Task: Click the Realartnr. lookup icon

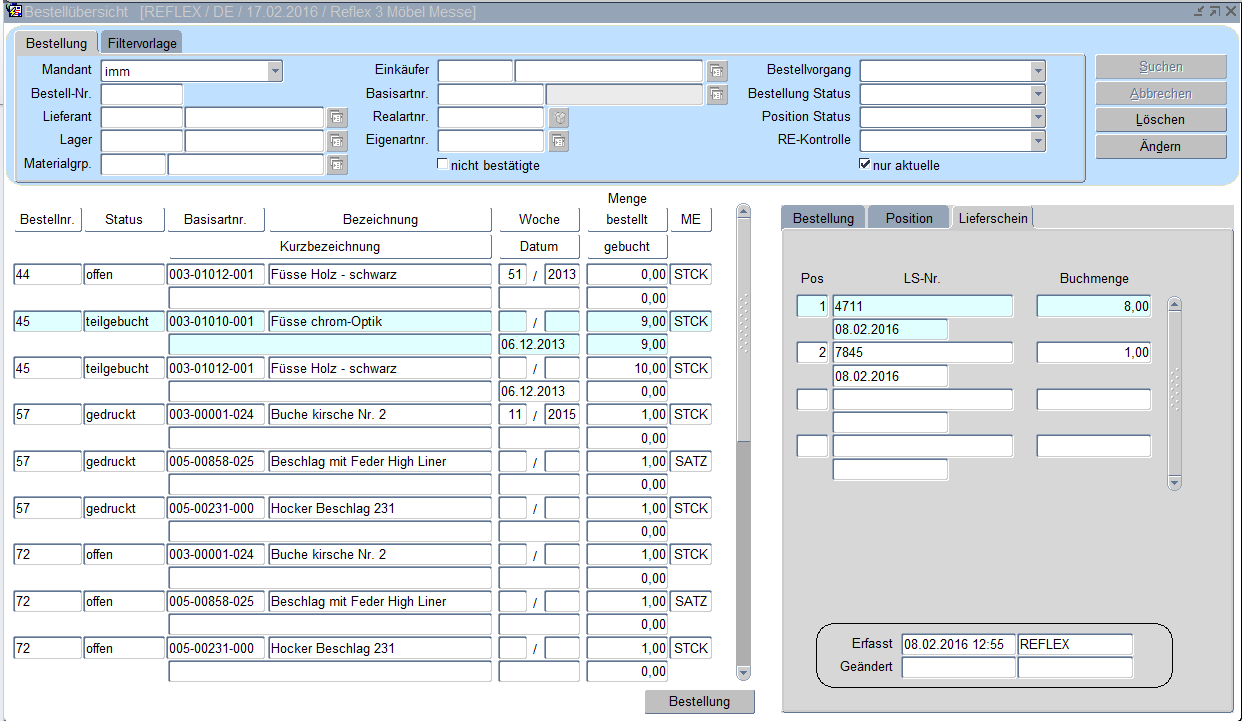Action: (560, 118)
